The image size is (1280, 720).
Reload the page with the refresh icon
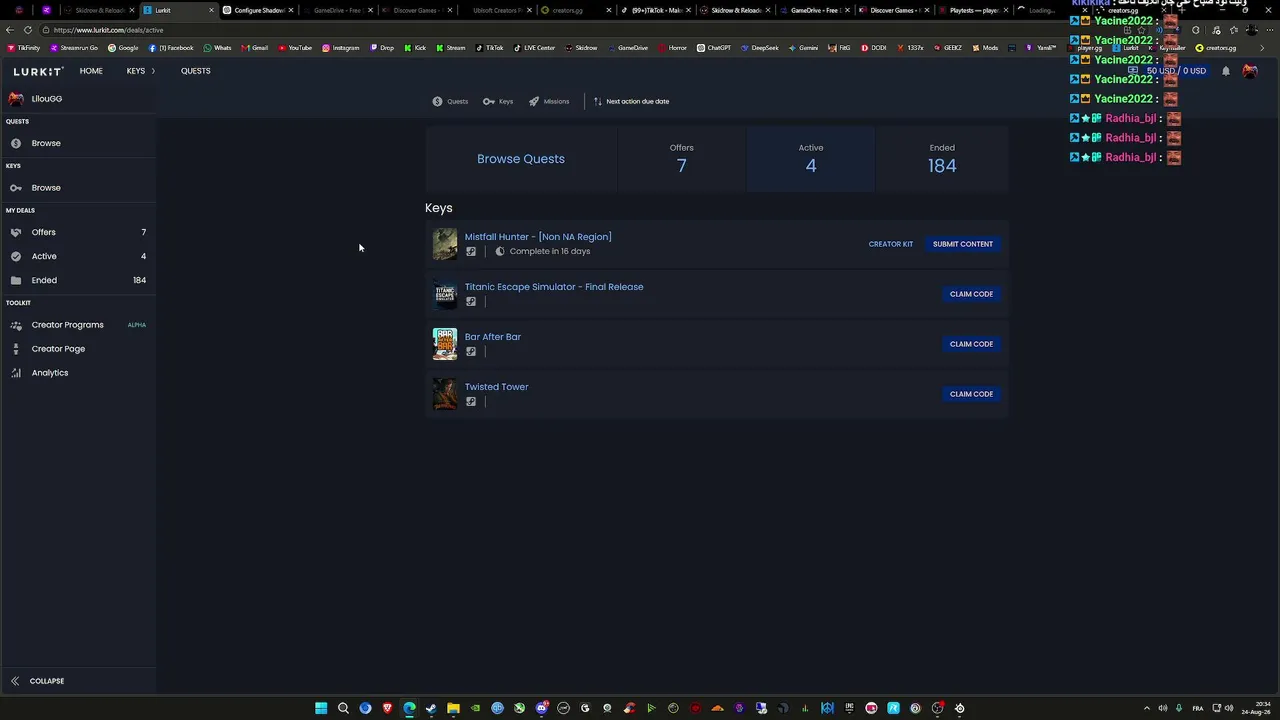point(28,30)
